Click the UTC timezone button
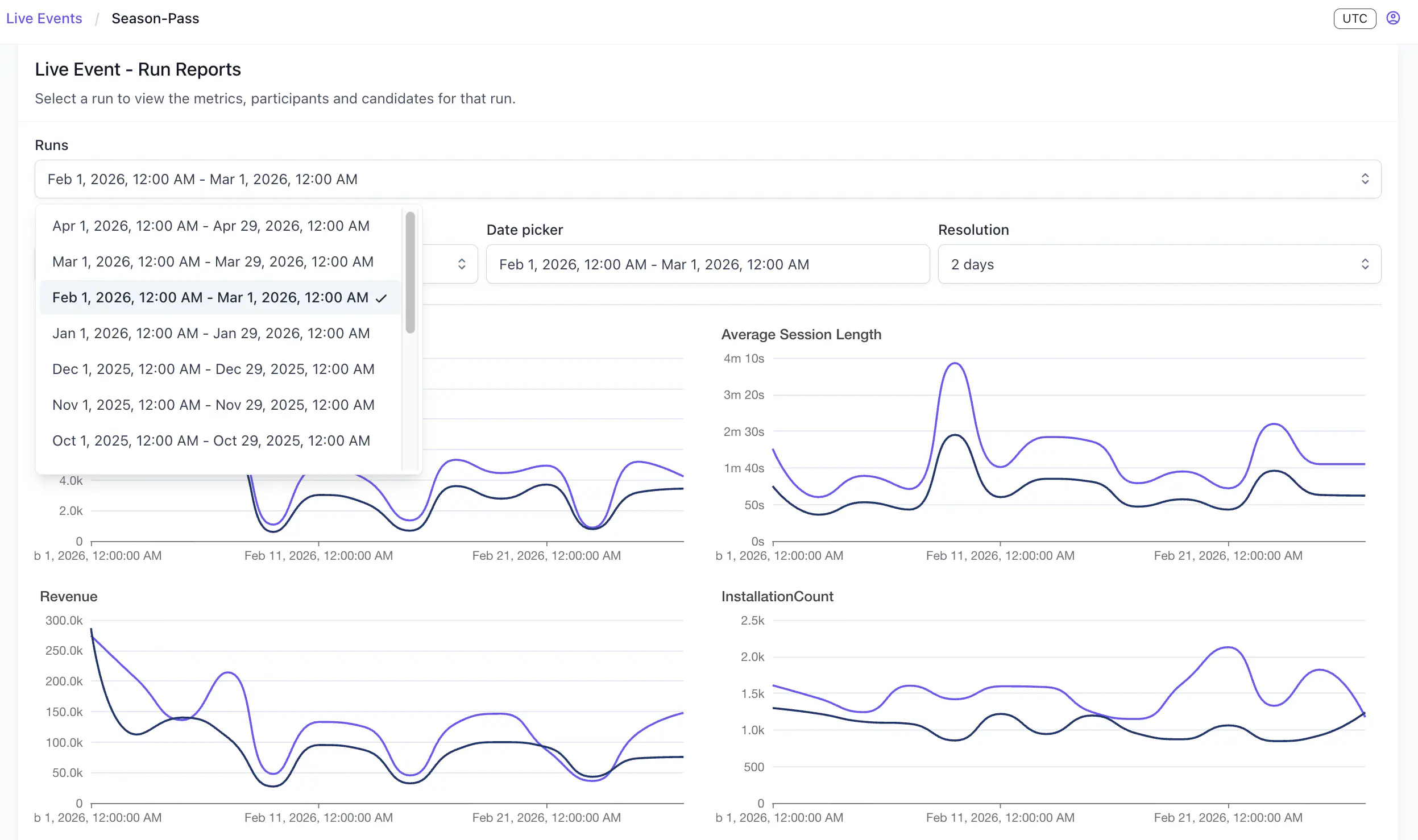The height and width of the screenshot is (840, 1418). [x=1354, y=19]
